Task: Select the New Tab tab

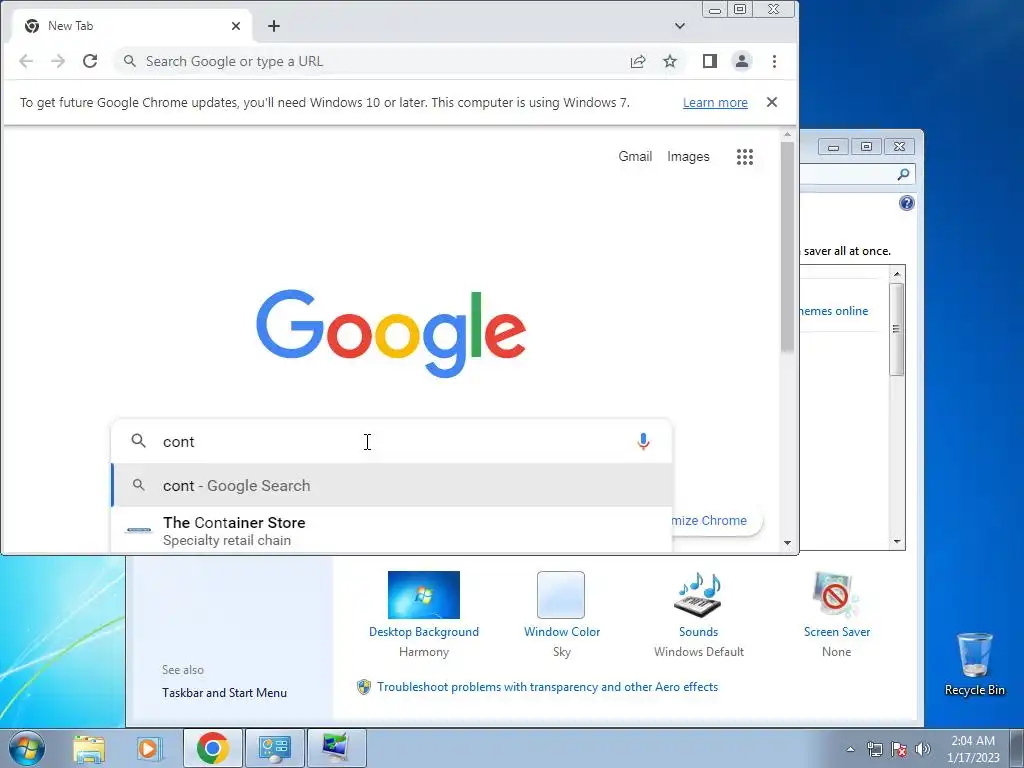Action: tap(132, 26)
